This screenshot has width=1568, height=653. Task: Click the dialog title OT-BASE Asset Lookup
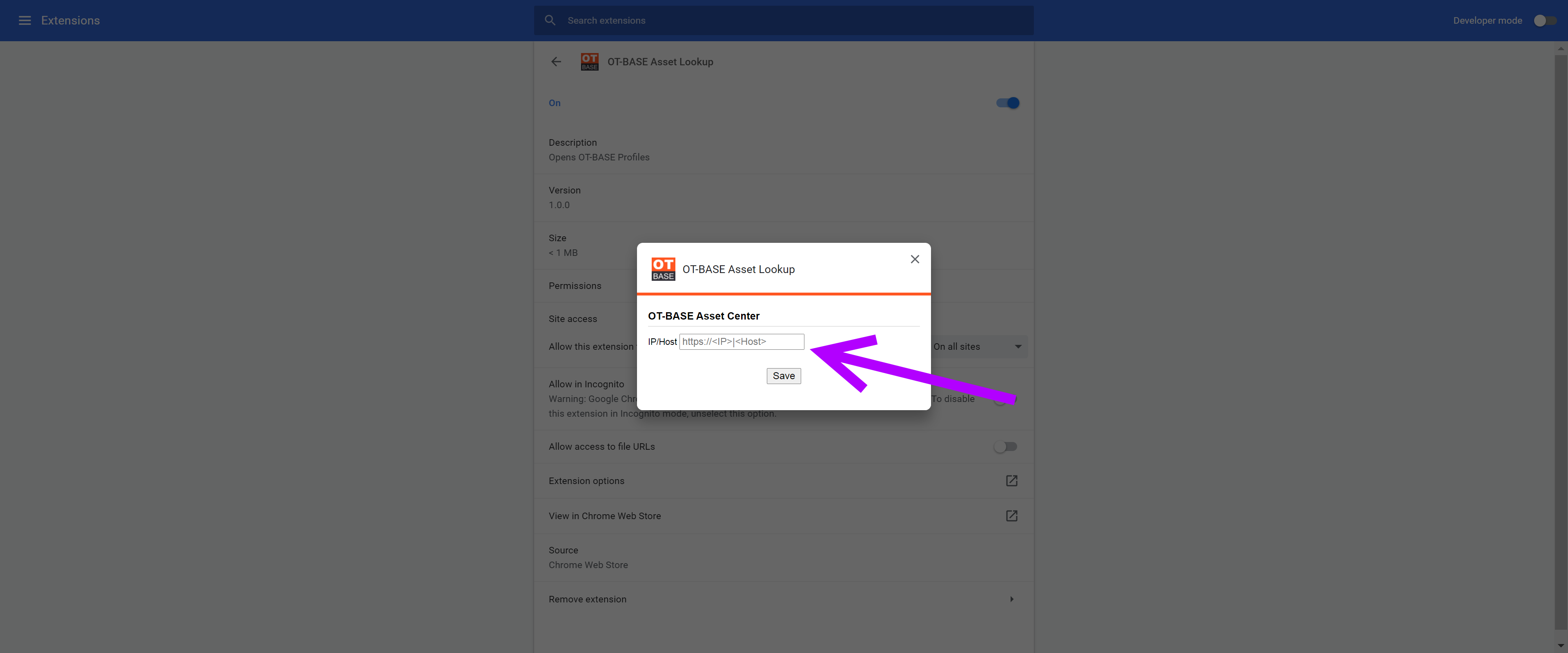738,270
